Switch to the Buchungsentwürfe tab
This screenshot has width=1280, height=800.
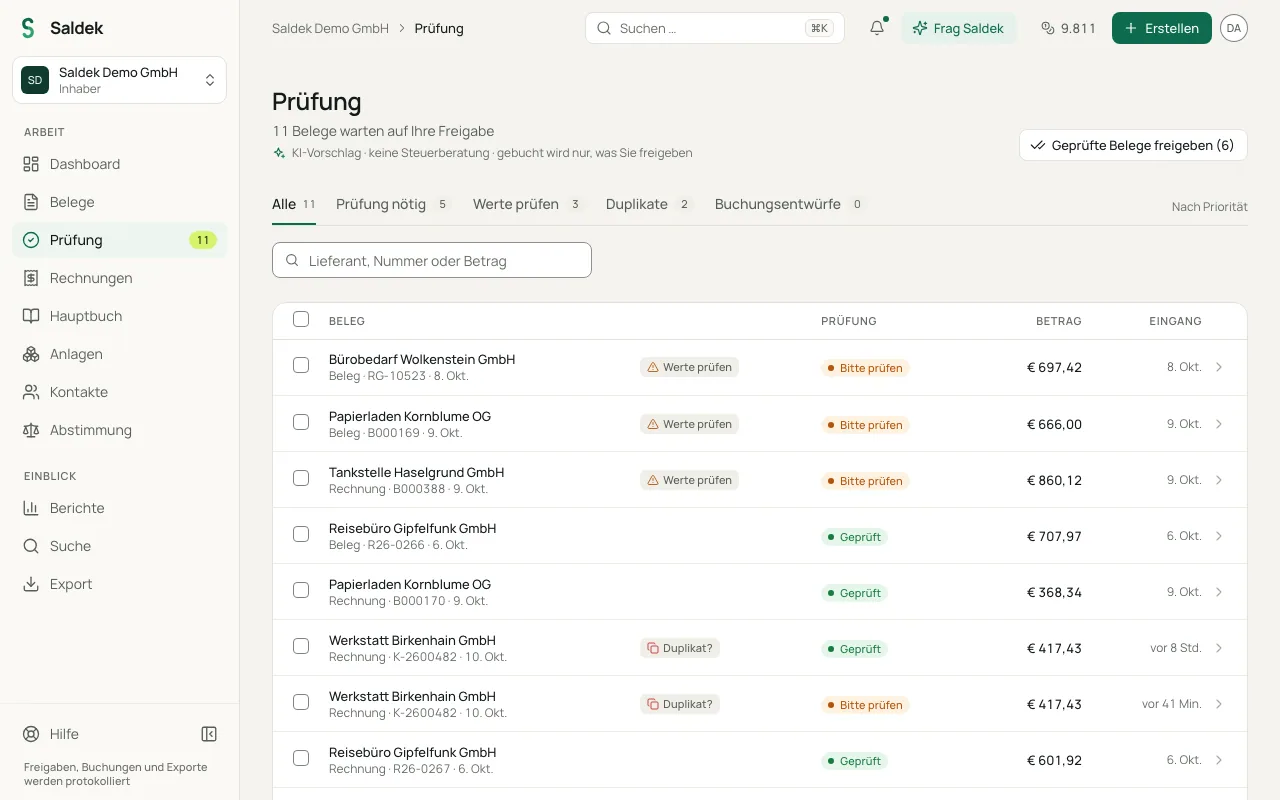coord(789,204)
